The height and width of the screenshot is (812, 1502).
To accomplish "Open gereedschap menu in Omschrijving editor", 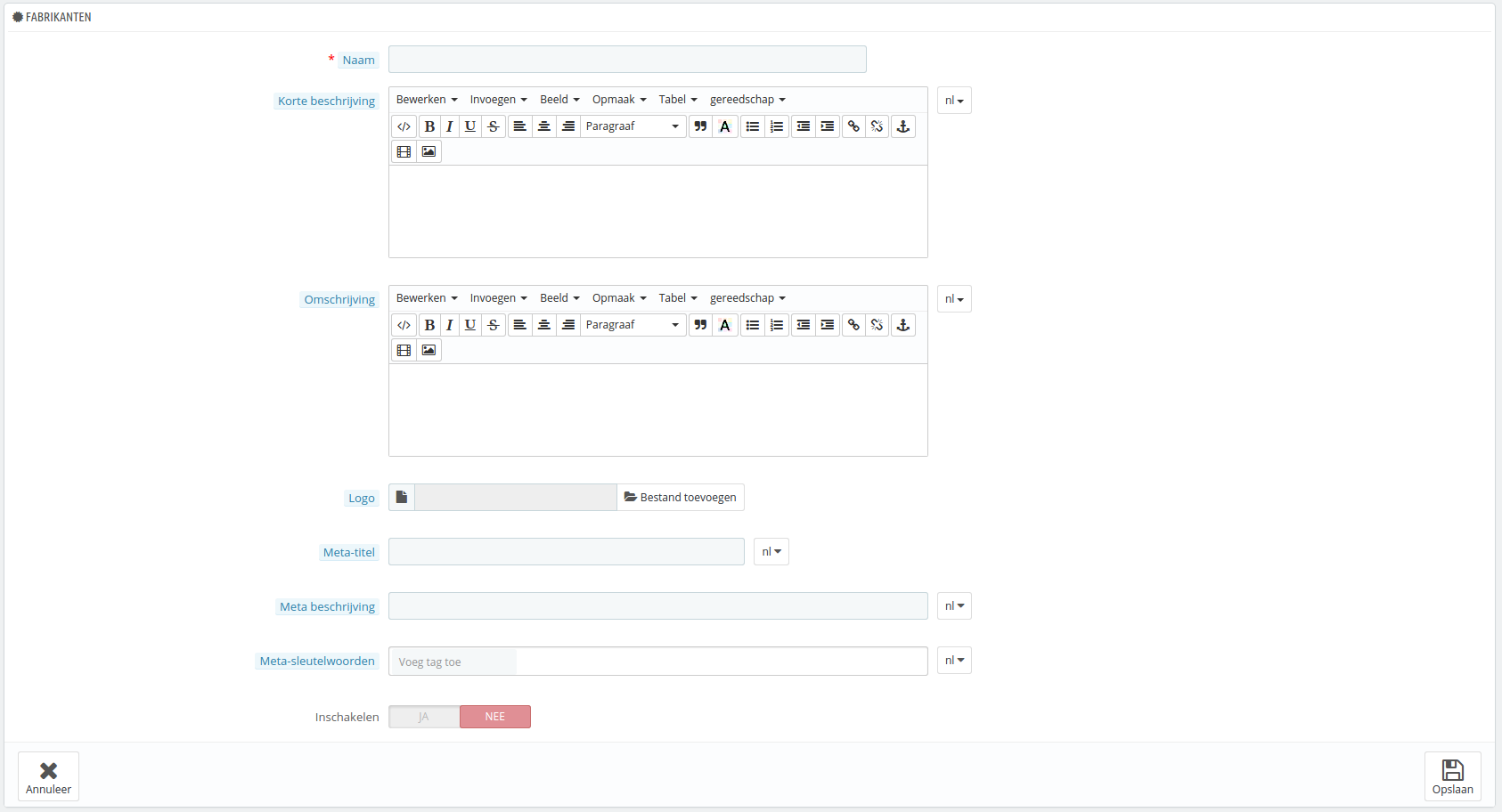I will point(747,298).
